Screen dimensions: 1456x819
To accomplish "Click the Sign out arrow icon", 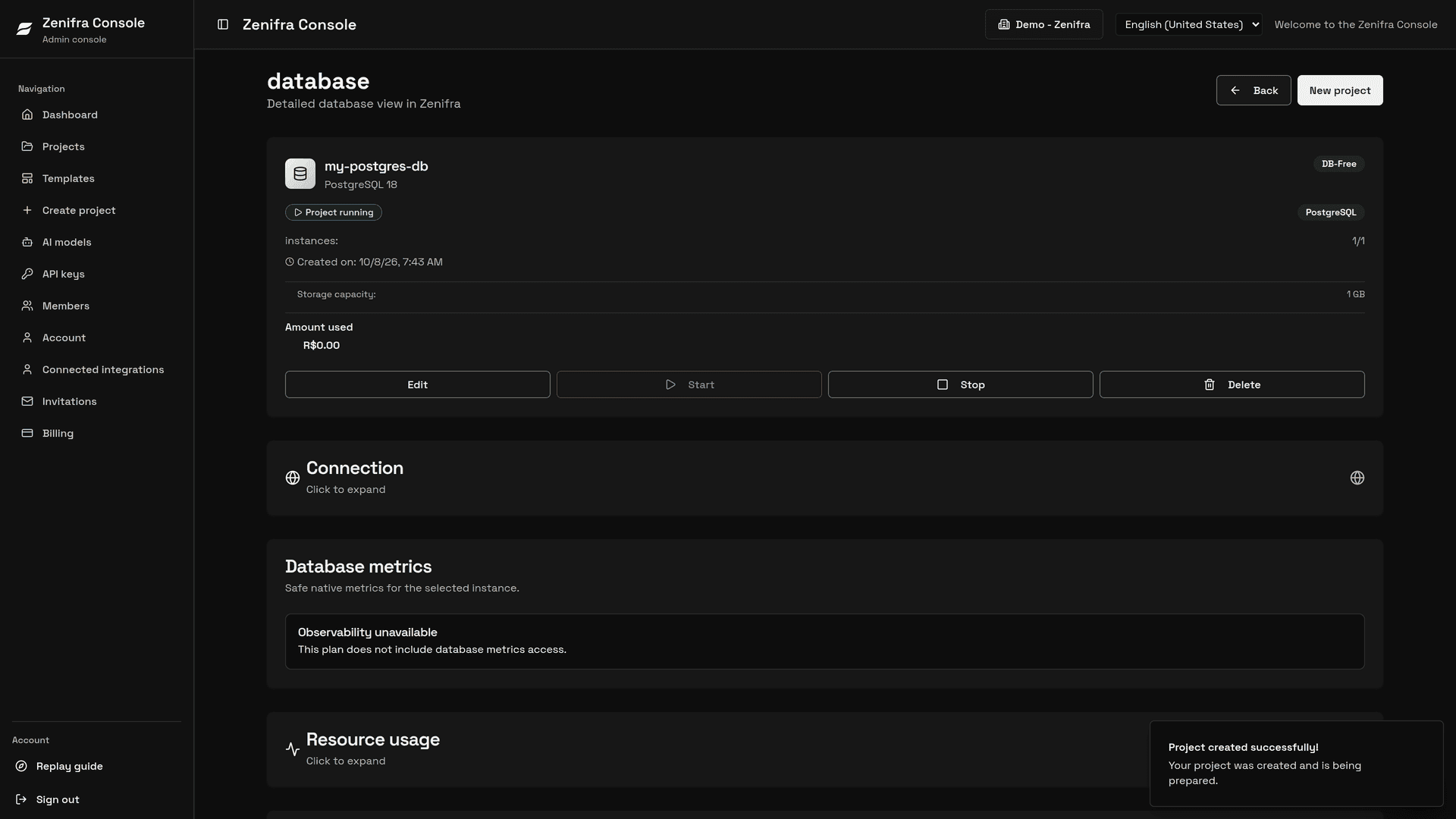I will [x=21, y=799].
